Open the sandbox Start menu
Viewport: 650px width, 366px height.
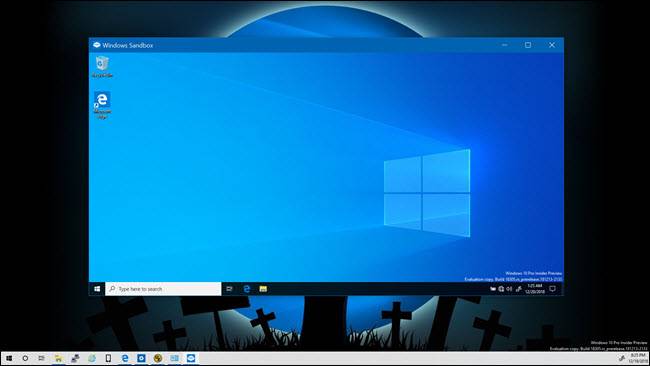tap(97, 289)
